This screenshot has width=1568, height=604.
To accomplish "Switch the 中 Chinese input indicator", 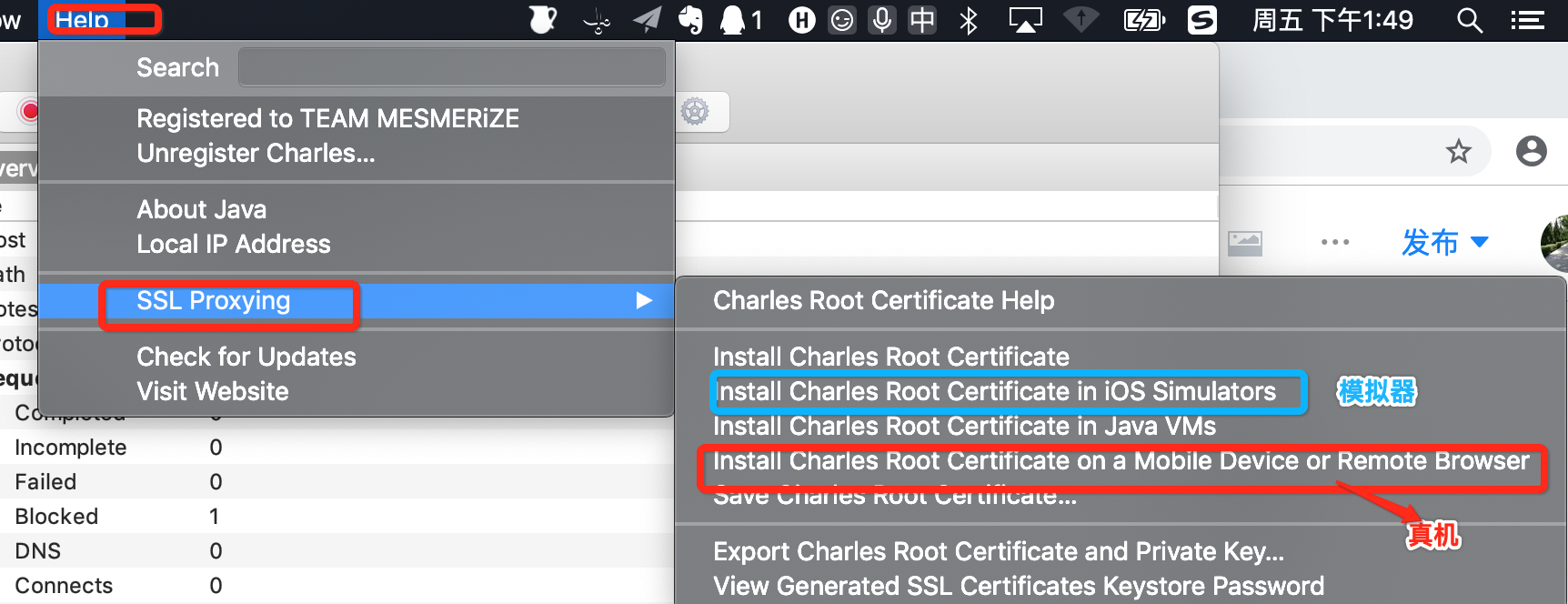I will coord(922,20).
